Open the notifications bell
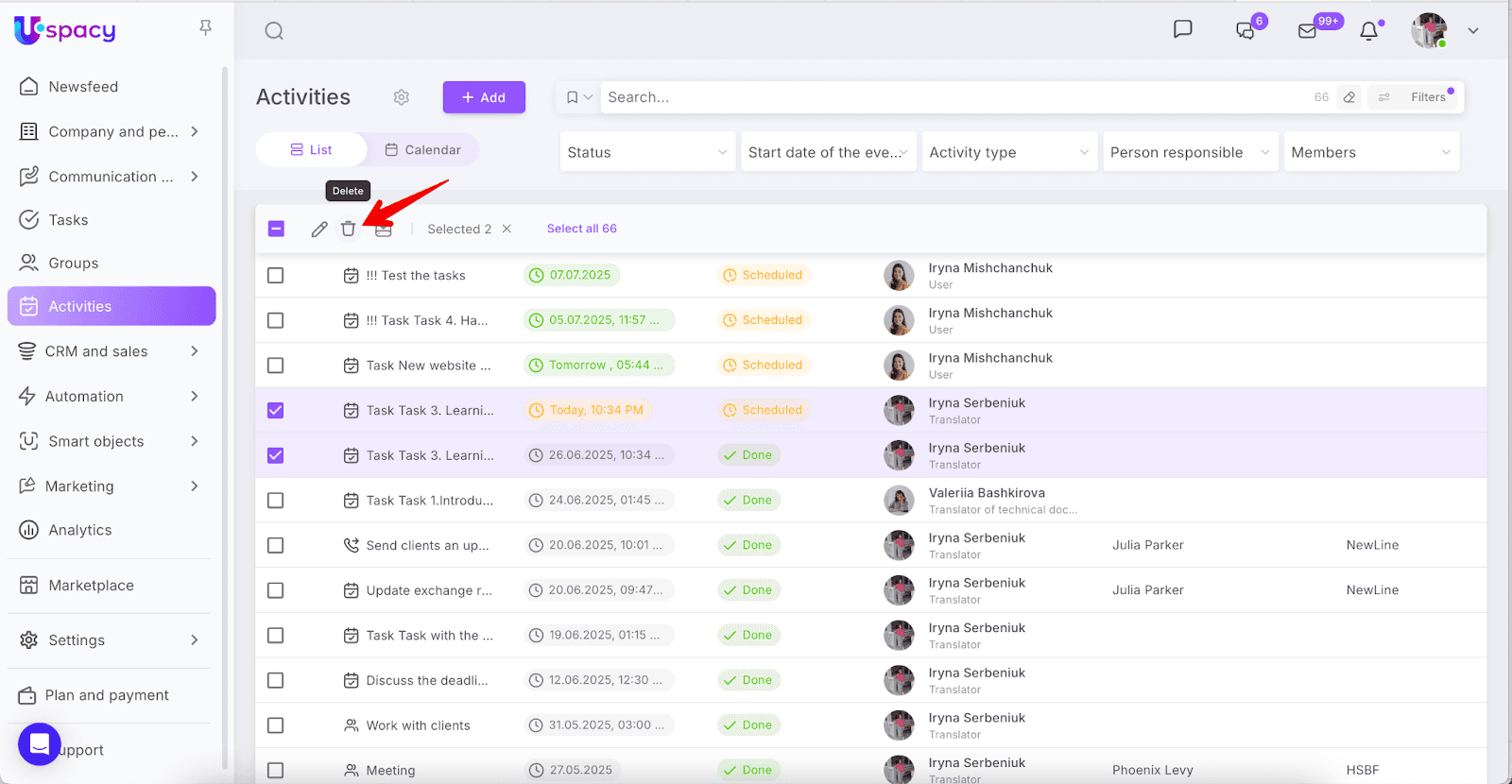The width and height of the screenshot is (1512, 784). 1368,31
